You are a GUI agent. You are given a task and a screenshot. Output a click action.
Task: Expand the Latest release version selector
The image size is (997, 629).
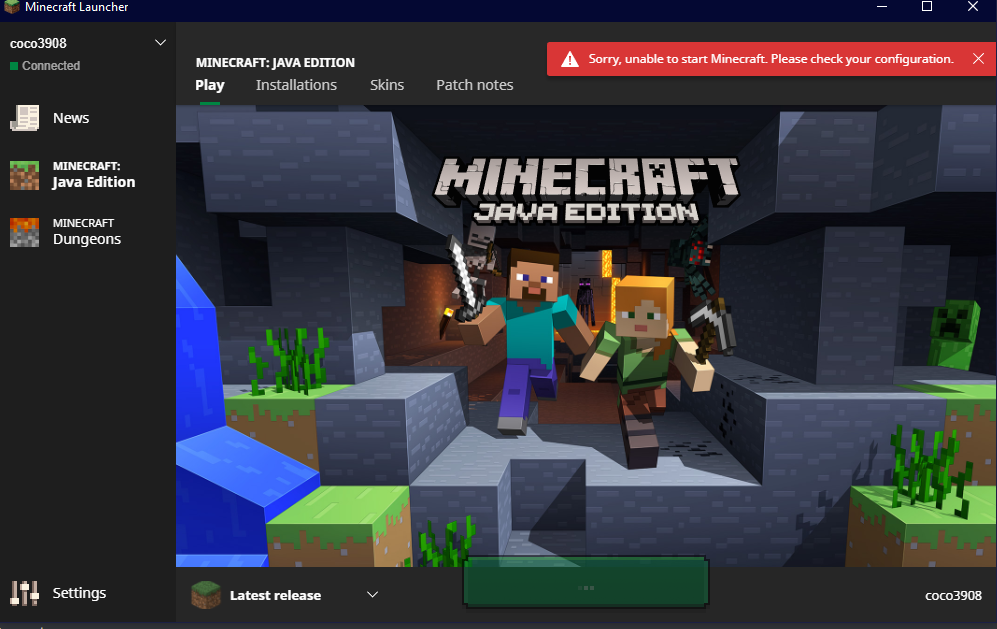point(373,595)
